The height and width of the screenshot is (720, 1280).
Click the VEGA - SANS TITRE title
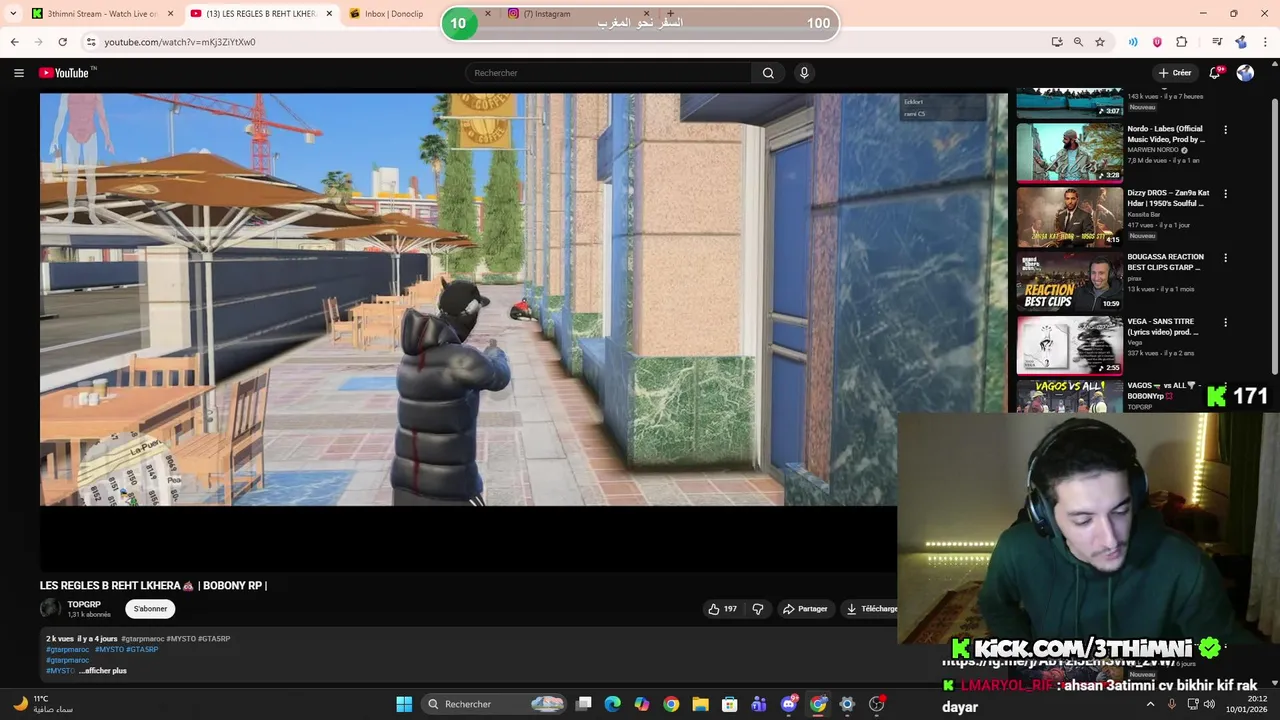pos(1162,327)
